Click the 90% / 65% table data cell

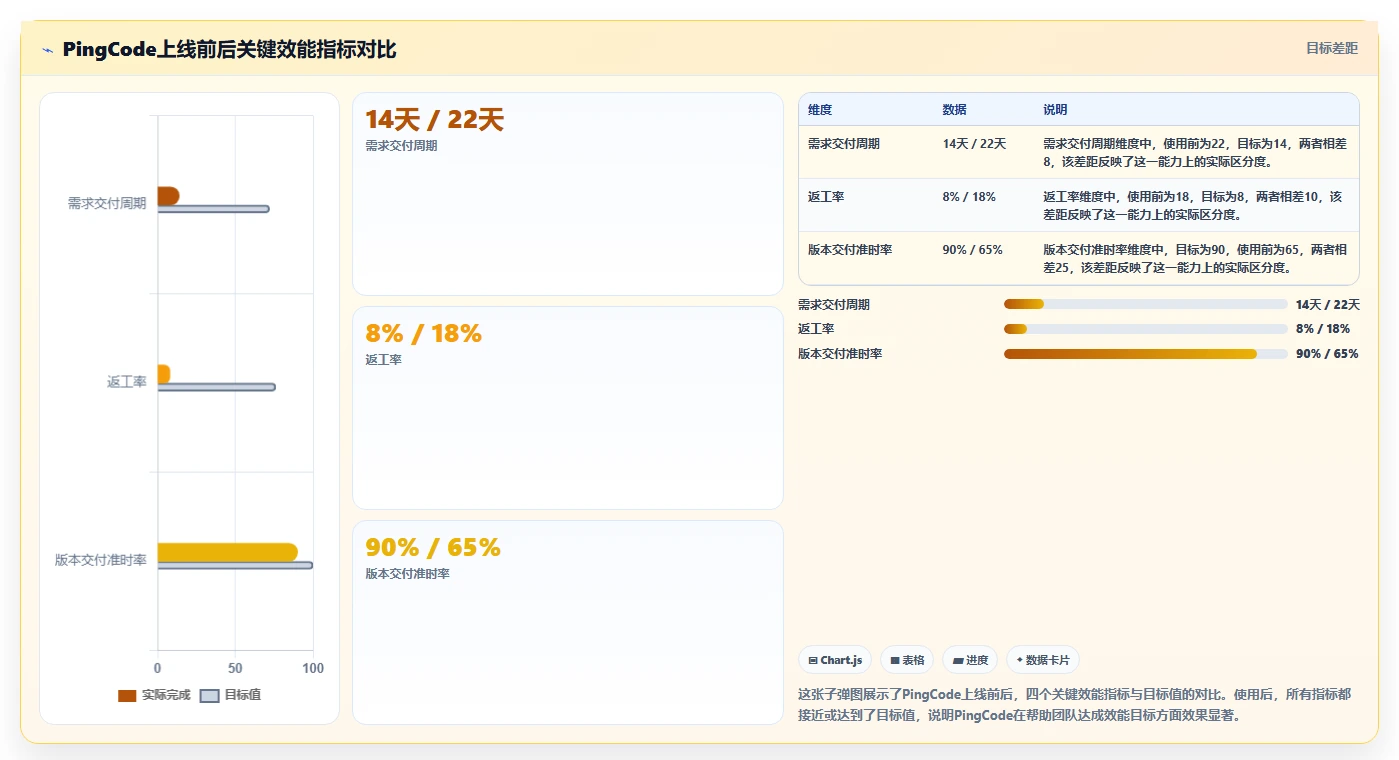(x=972, y=250)
